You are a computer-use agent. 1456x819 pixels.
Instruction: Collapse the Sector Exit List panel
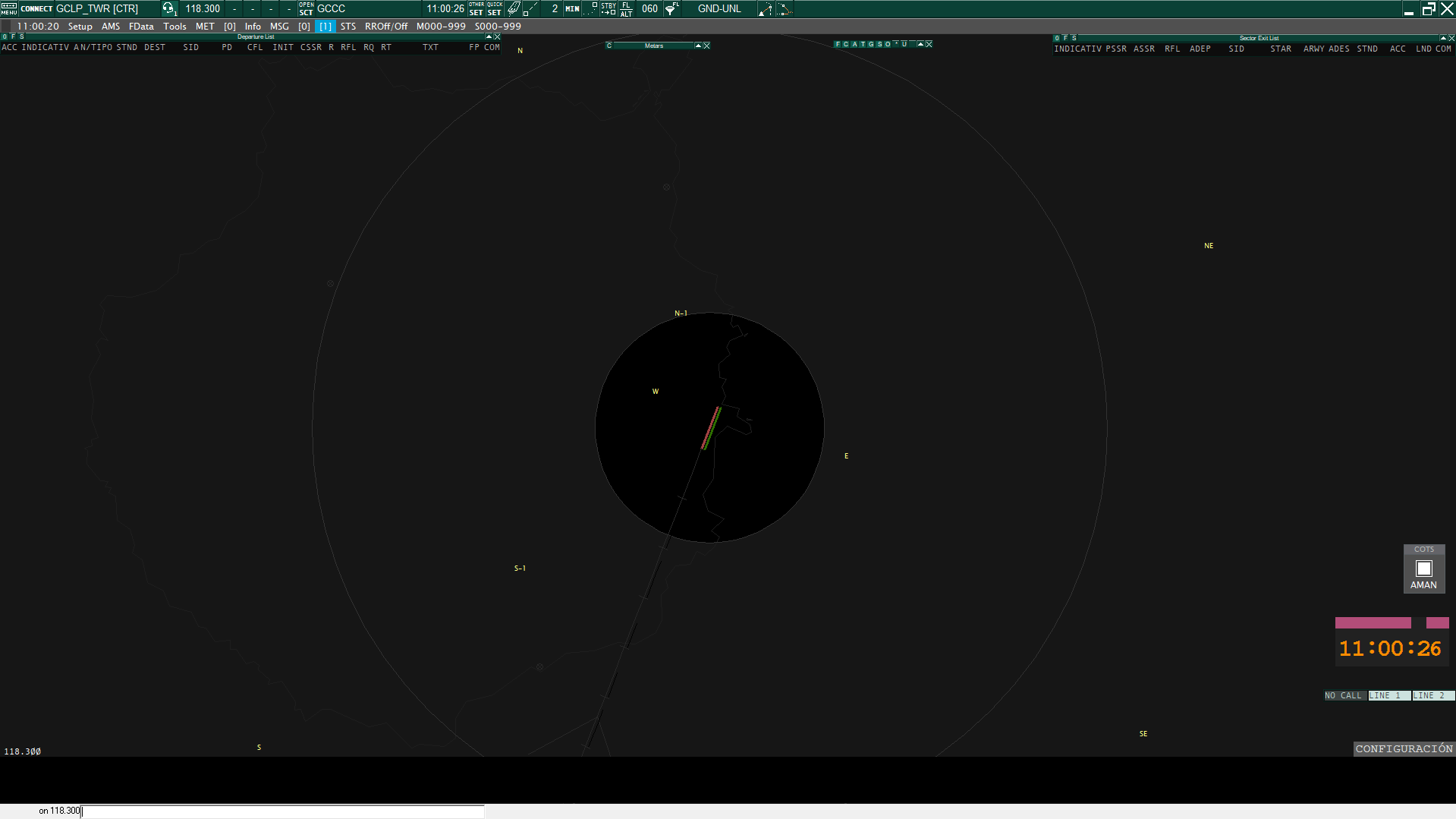tap(1442, 38)
